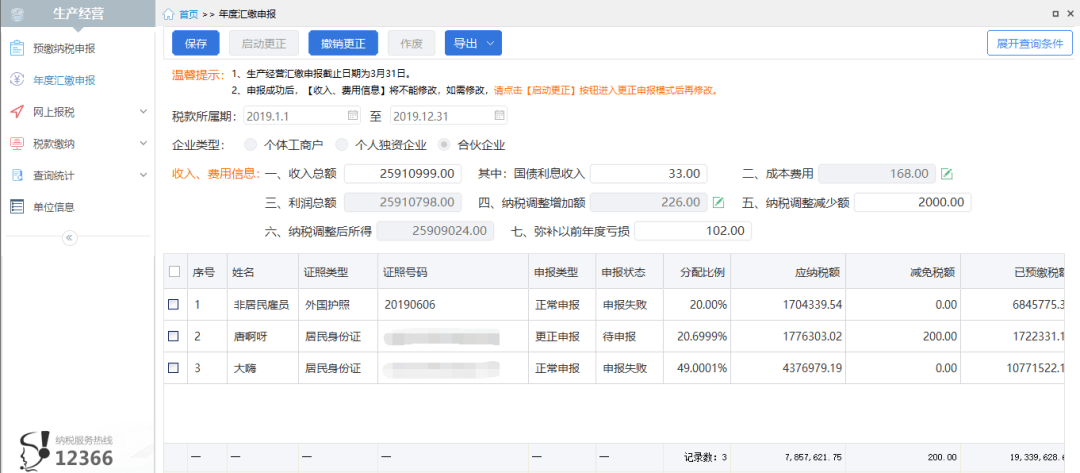
Task: Click the 保存 button
Action: tap(196, 43)
